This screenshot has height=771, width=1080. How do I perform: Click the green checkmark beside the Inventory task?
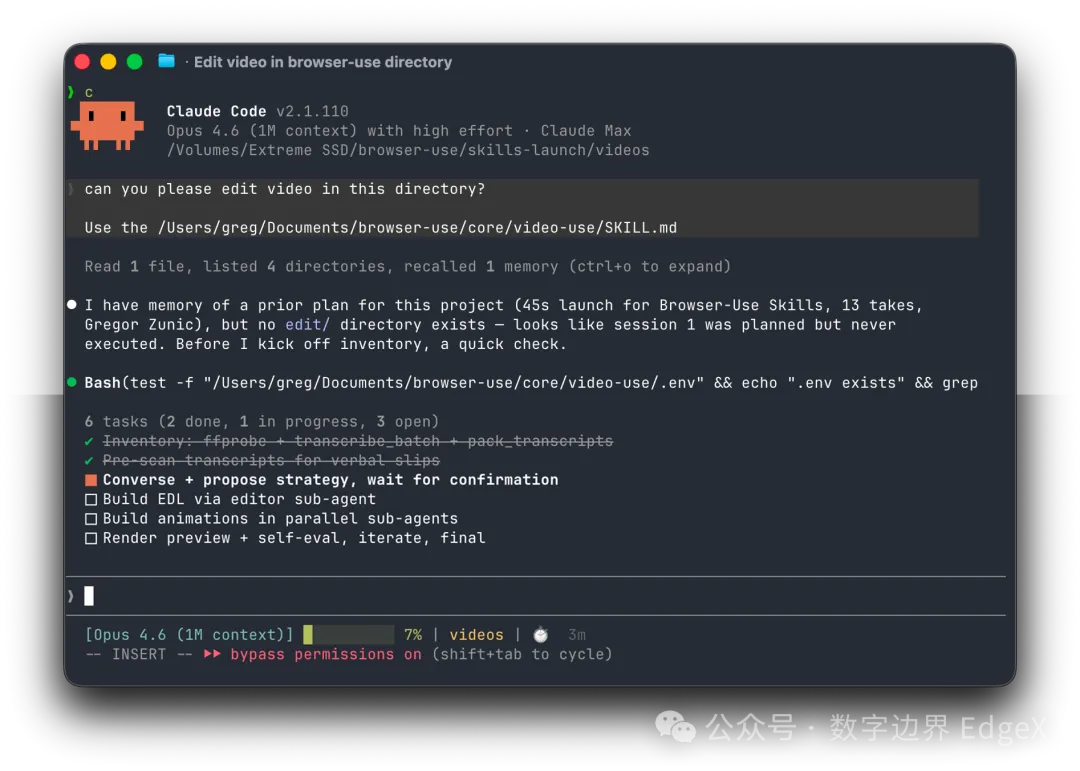tap(90, 441)
